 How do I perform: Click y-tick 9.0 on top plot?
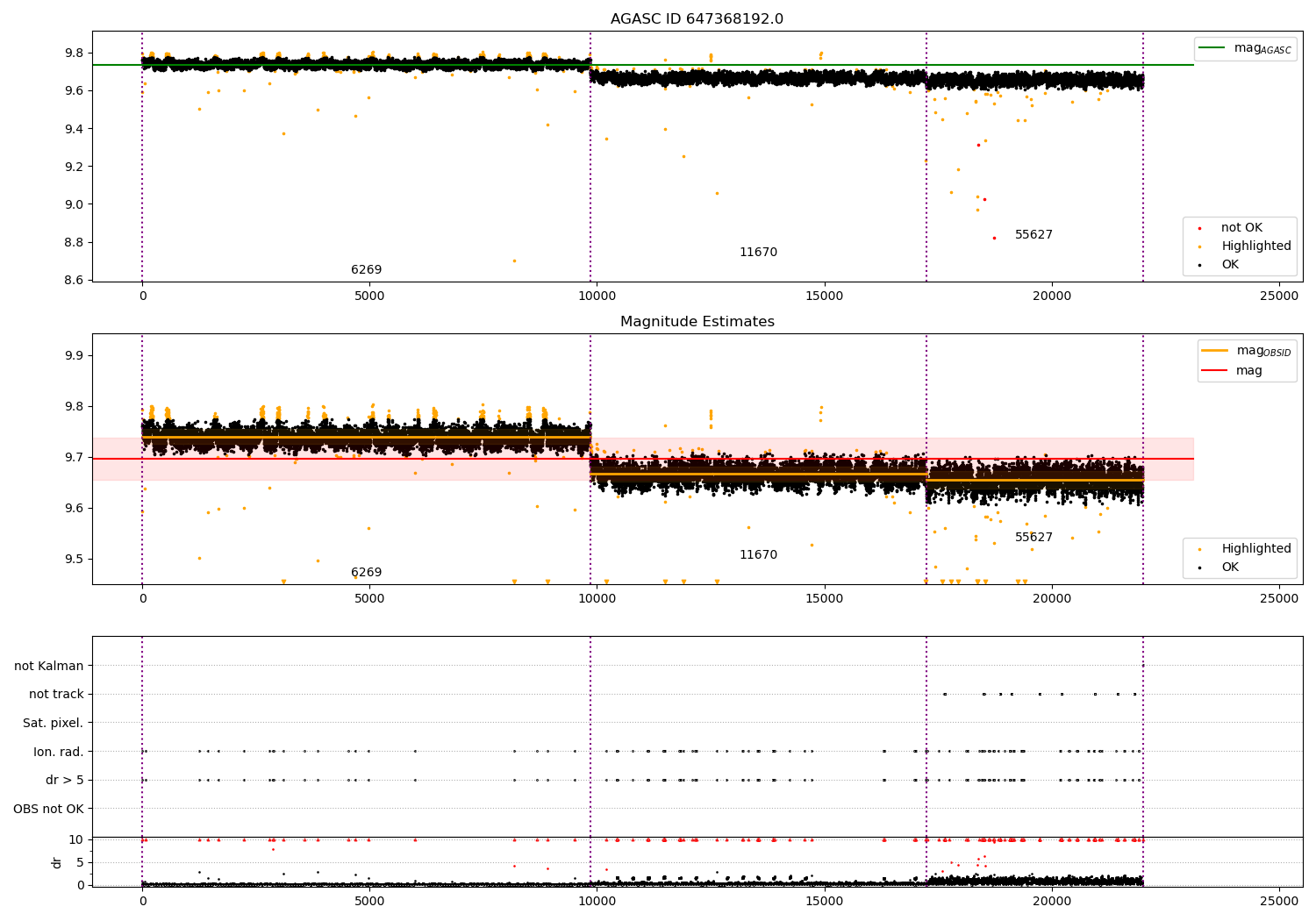tap(73, 204)
